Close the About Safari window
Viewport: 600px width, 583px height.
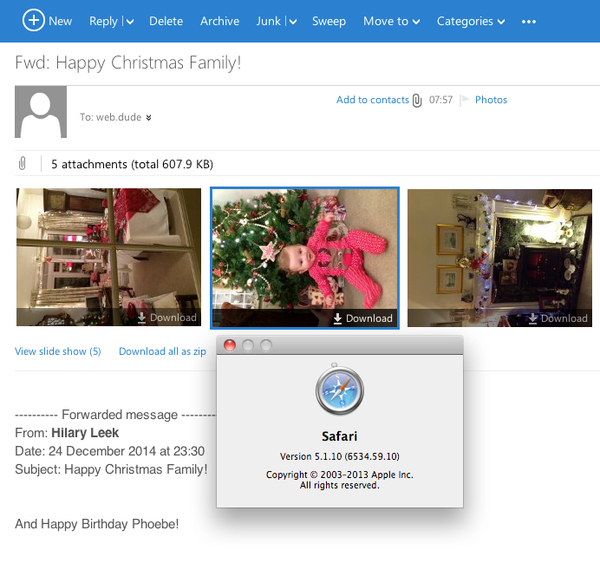coord(230,345)
